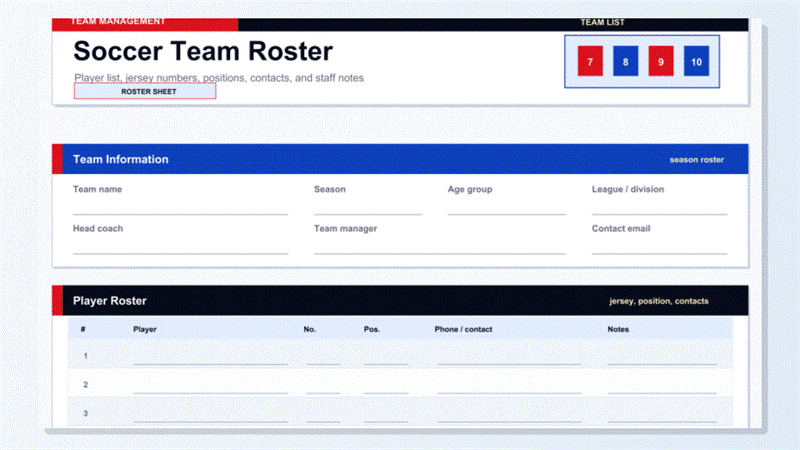Click the 'season roster' header note

click(x=696, y=160)
